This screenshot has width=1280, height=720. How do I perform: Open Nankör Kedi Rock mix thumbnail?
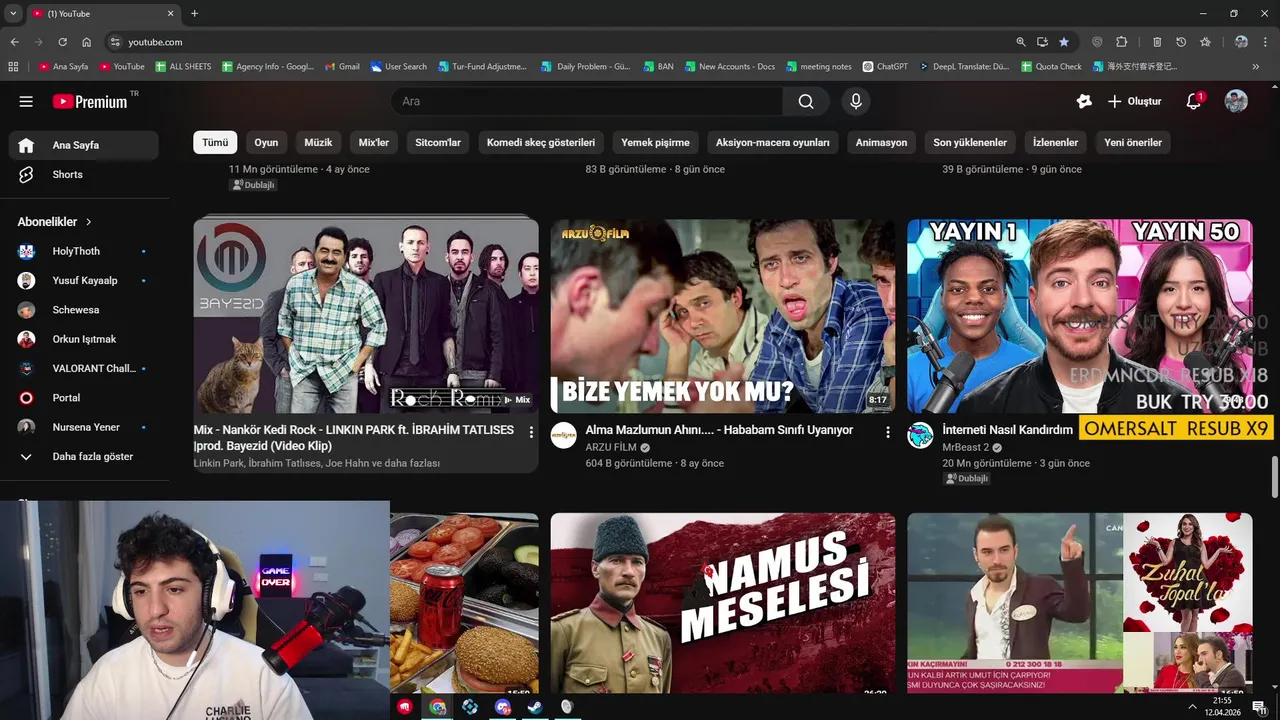[366, 316]
